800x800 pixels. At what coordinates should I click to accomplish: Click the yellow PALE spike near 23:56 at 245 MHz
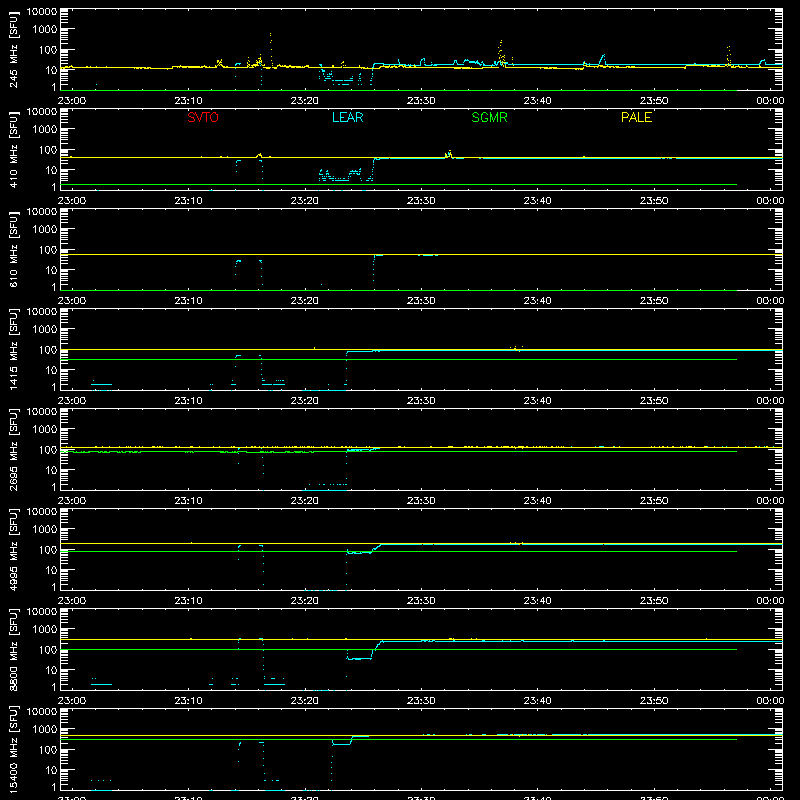[729, 55]
